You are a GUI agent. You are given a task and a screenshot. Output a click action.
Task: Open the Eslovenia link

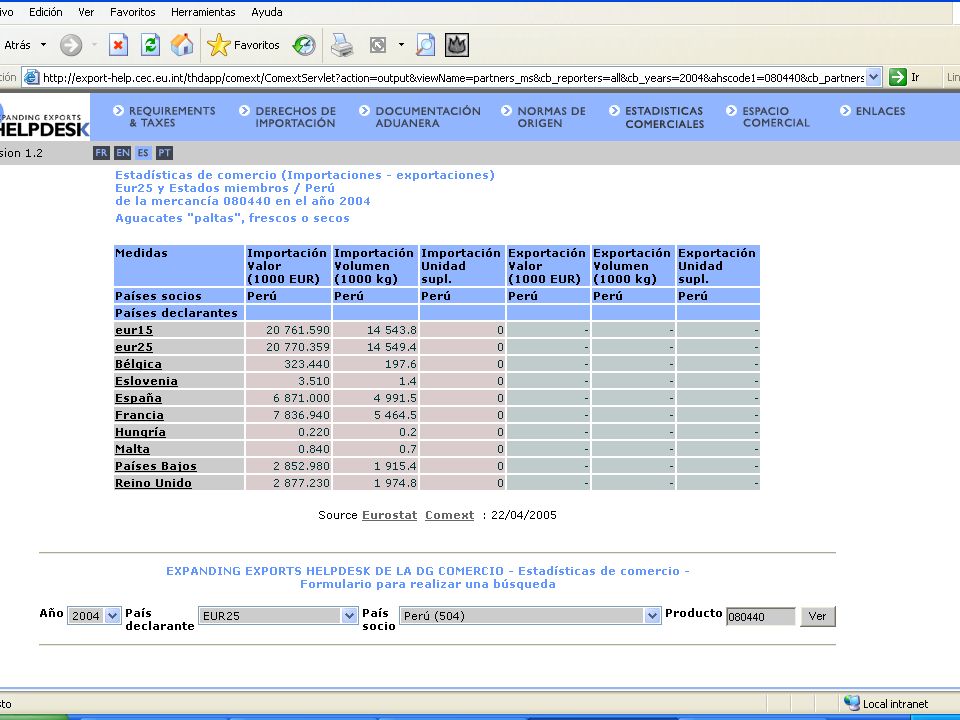click(146, 381)
